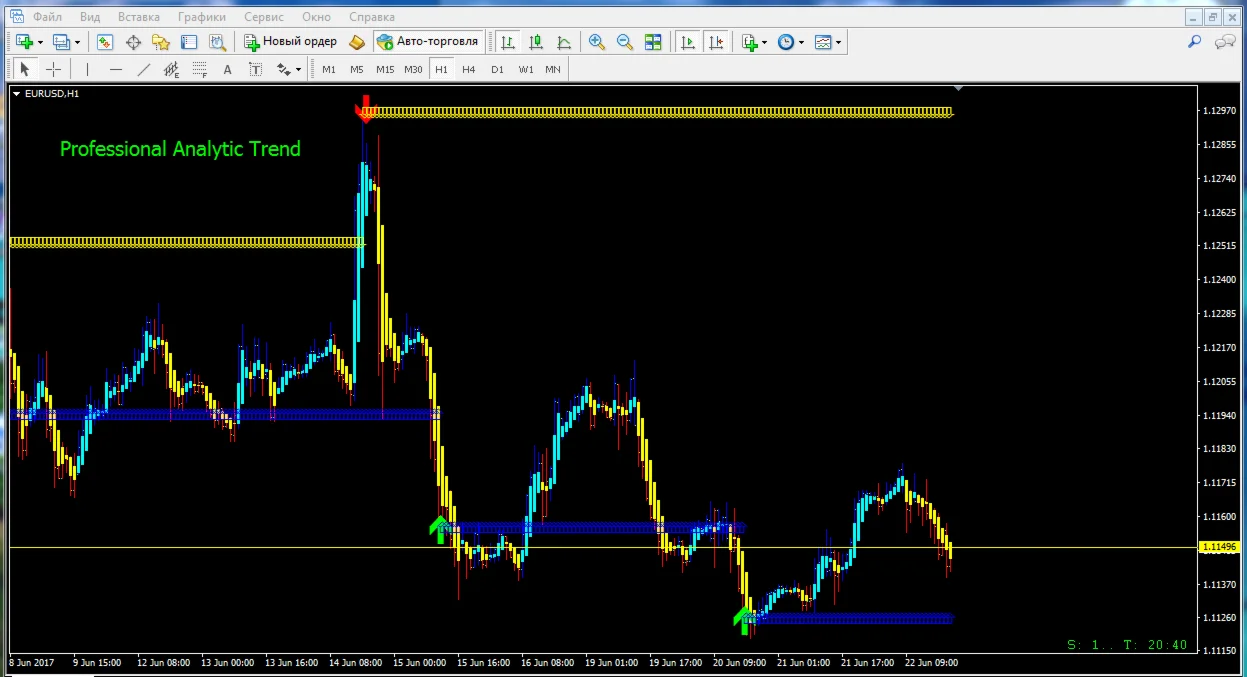This screenshot has height=677, width=1247.
Task: Select the arrow Cursor tool
Action: pos(25,69)
